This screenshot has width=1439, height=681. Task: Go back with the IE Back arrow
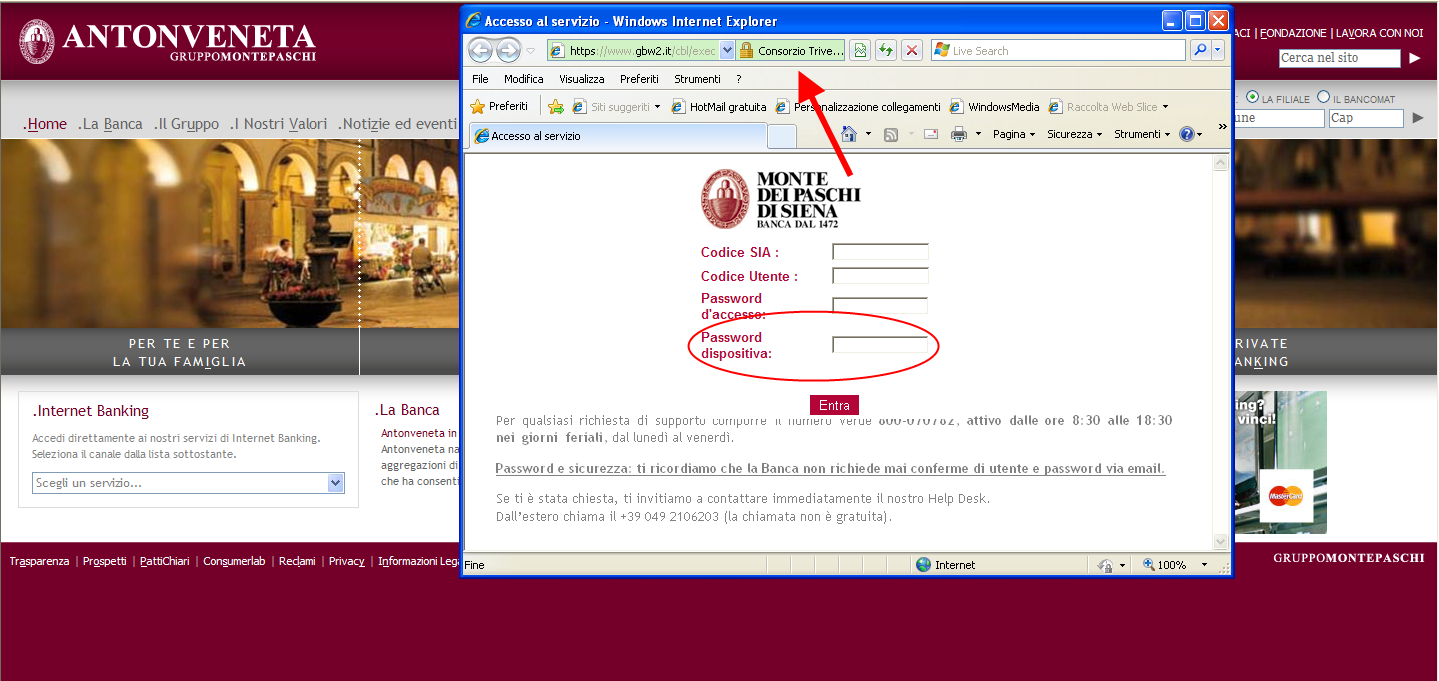[480, 50]
